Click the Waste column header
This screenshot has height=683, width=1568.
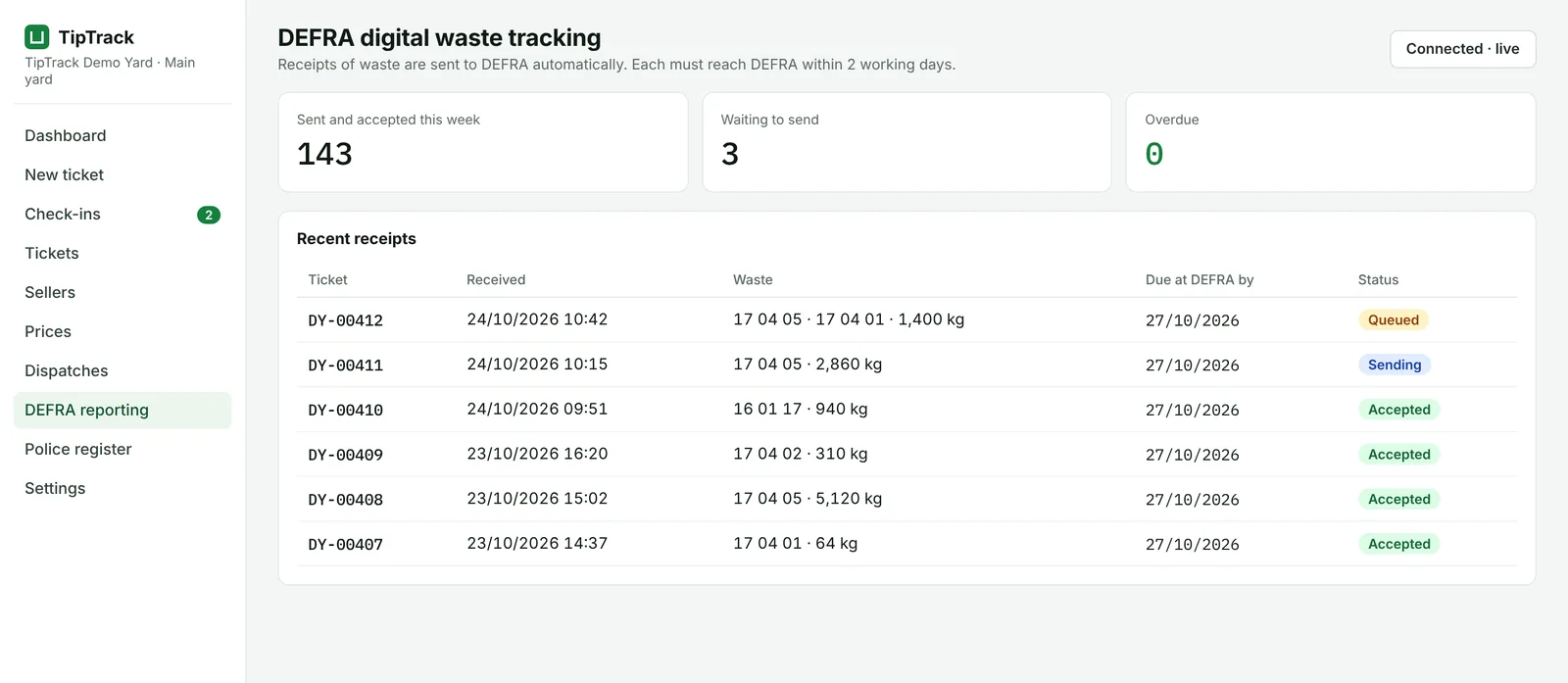point(753,280)
